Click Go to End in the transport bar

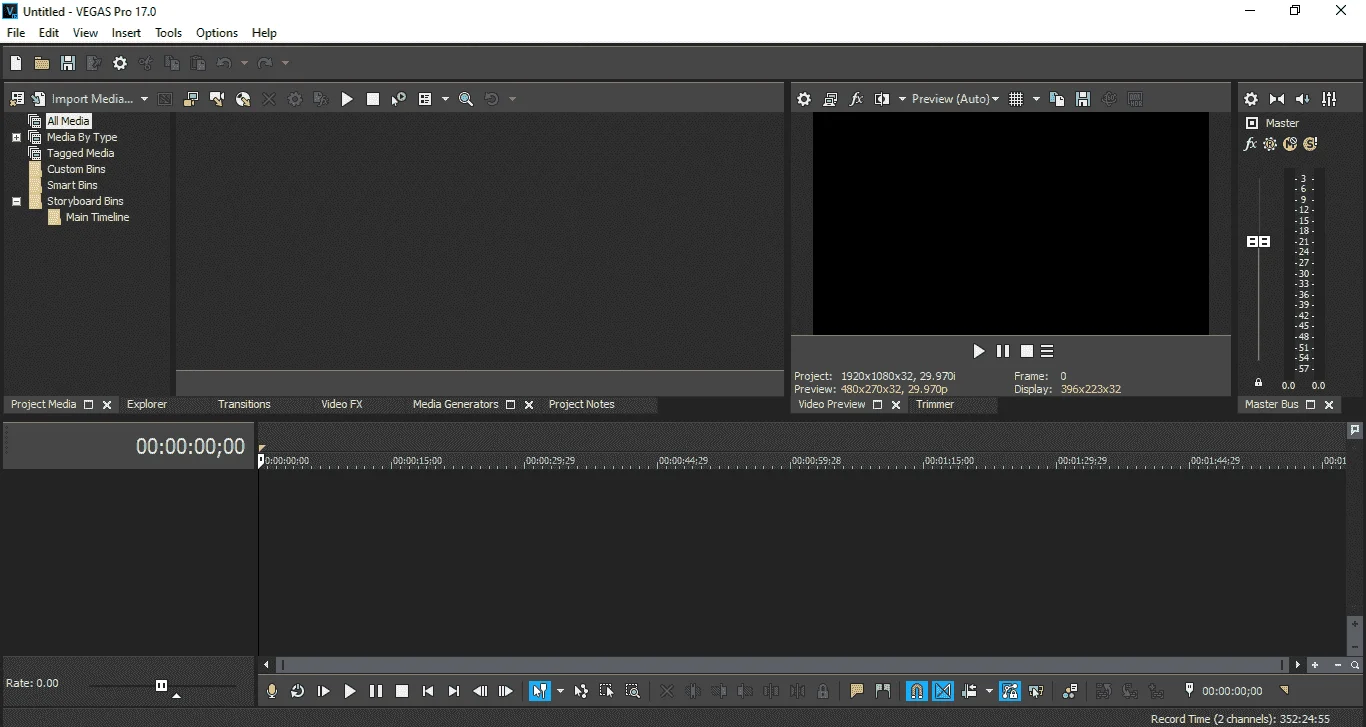(454, 691)
